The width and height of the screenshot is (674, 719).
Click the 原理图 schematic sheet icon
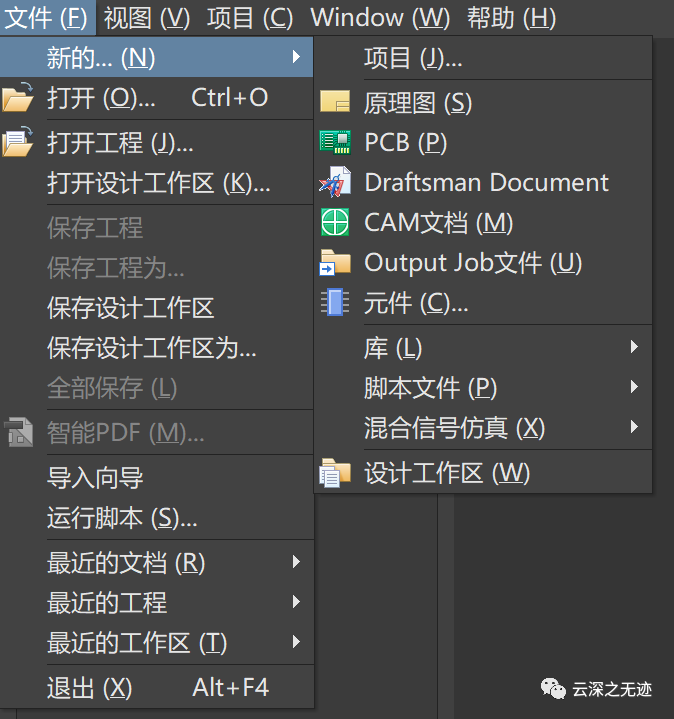(x=335, y=102)
